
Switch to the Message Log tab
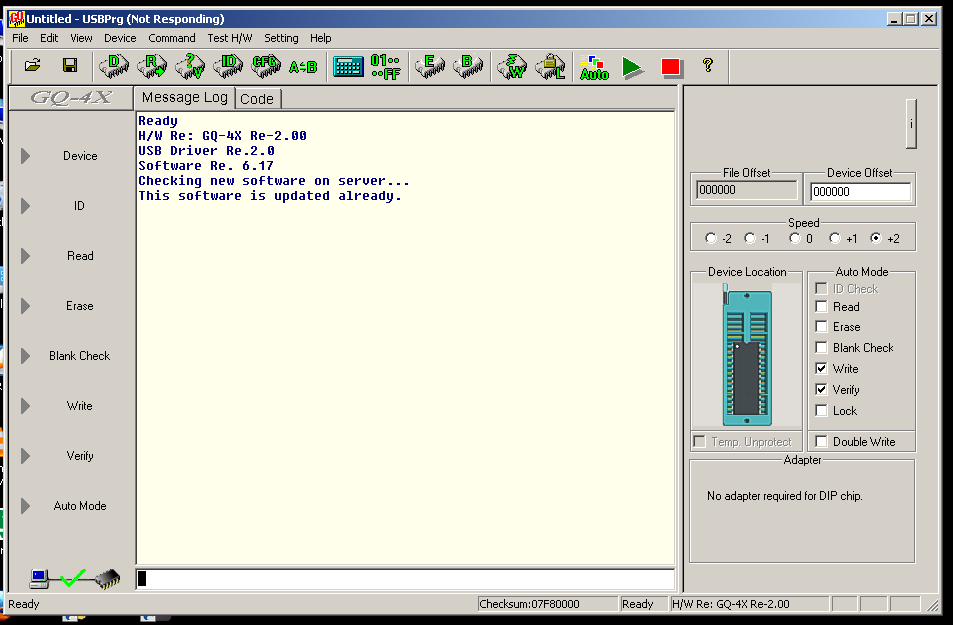(185, 97)
